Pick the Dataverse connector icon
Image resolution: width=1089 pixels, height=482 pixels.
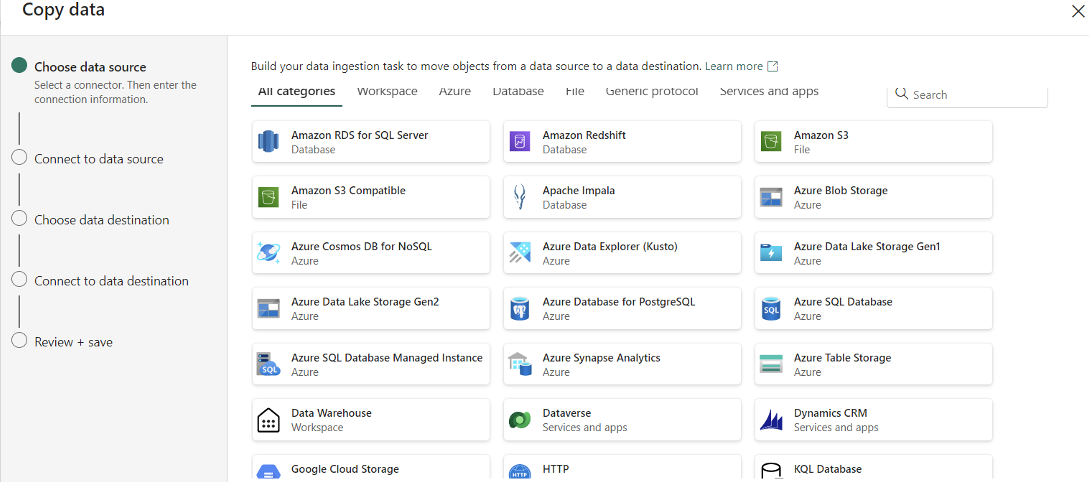click(x=519, y=420)
